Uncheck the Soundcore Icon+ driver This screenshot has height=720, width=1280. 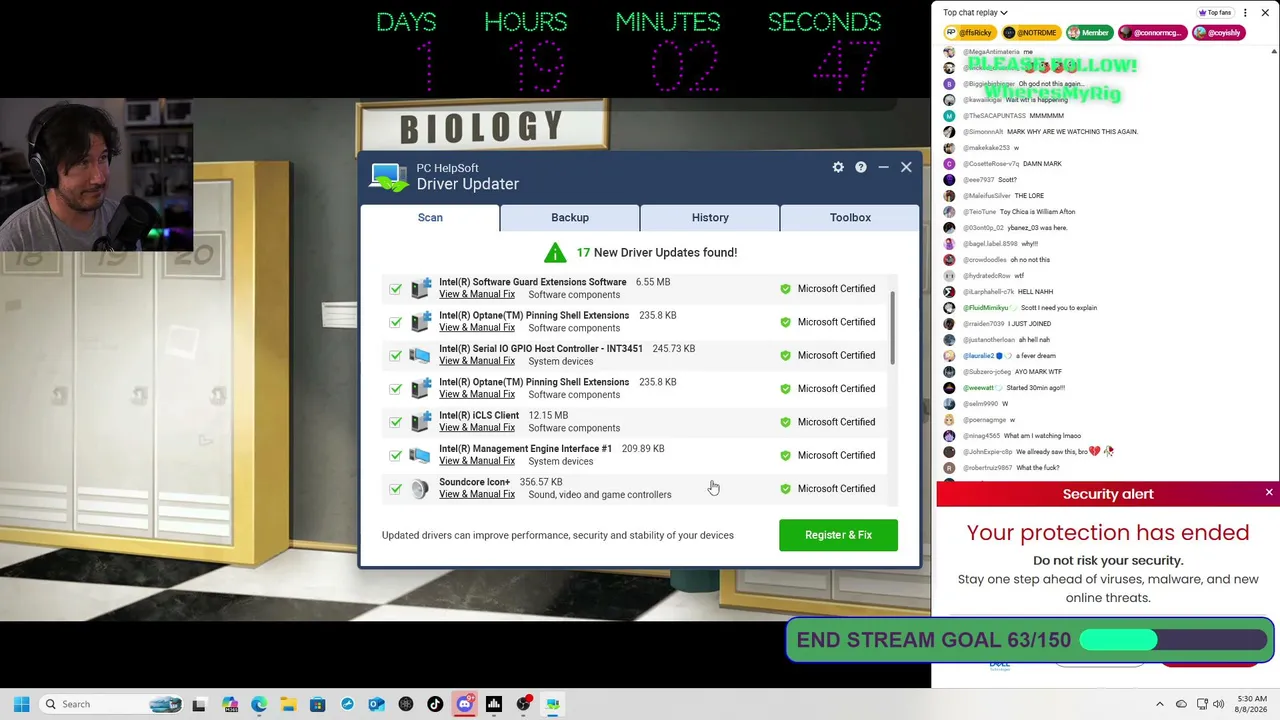(396, 489)
